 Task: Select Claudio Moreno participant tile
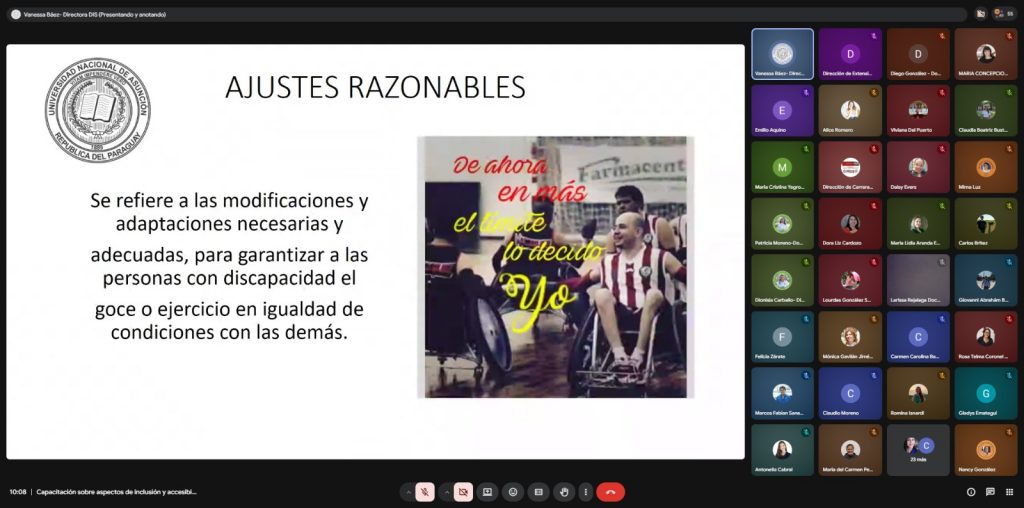point(850,393)
